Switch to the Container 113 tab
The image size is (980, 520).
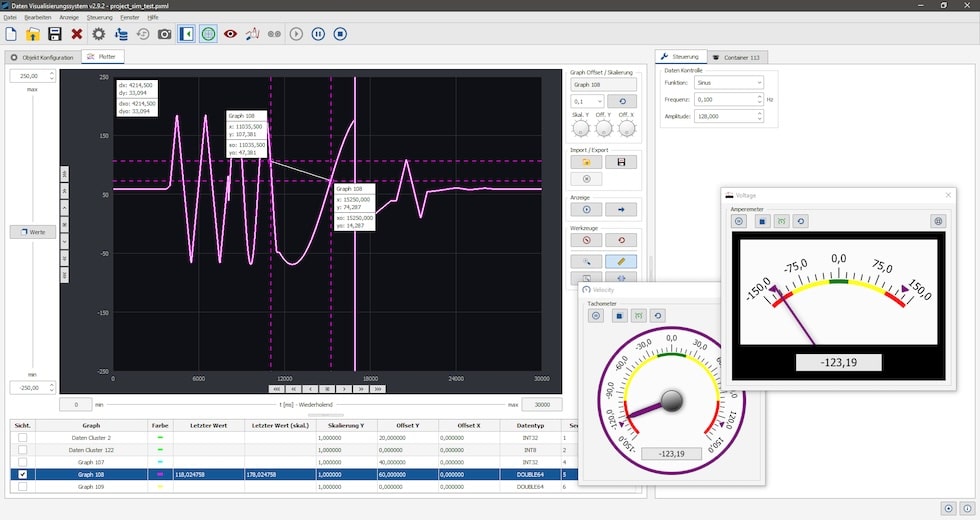pyautogui.click(x=737, y=57)
